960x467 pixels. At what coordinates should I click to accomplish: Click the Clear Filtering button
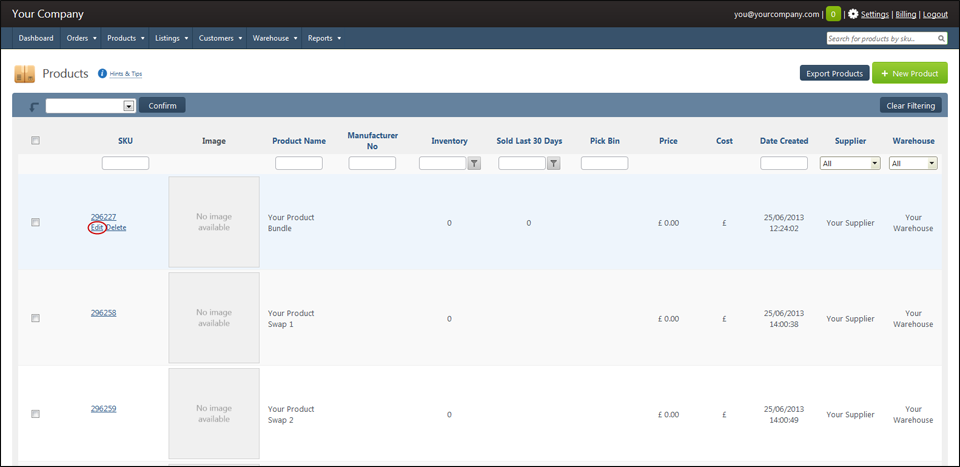point(911,106)
